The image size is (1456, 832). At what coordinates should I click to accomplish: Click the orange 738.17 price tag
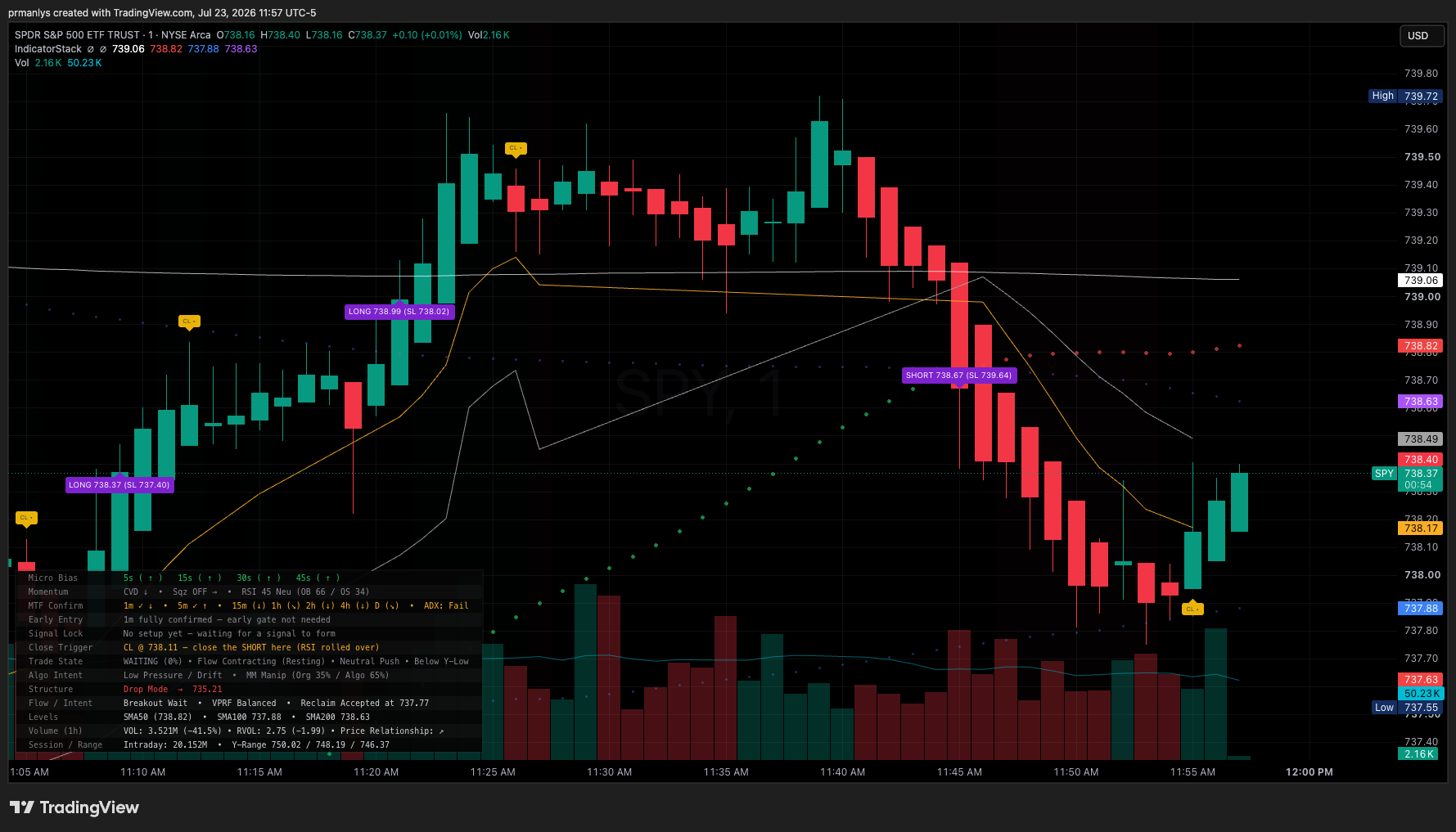[x=1421, y=528]
